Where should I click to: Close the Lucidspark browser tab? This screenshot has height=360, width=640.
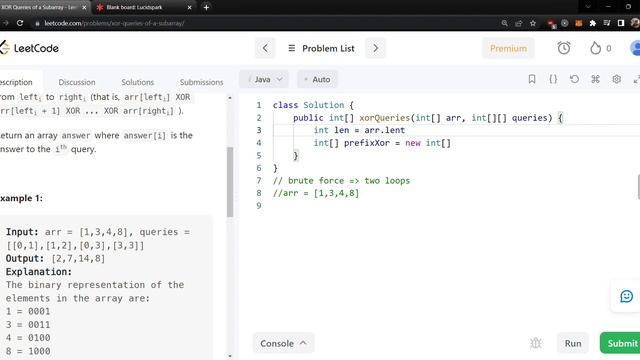[189, 7]
